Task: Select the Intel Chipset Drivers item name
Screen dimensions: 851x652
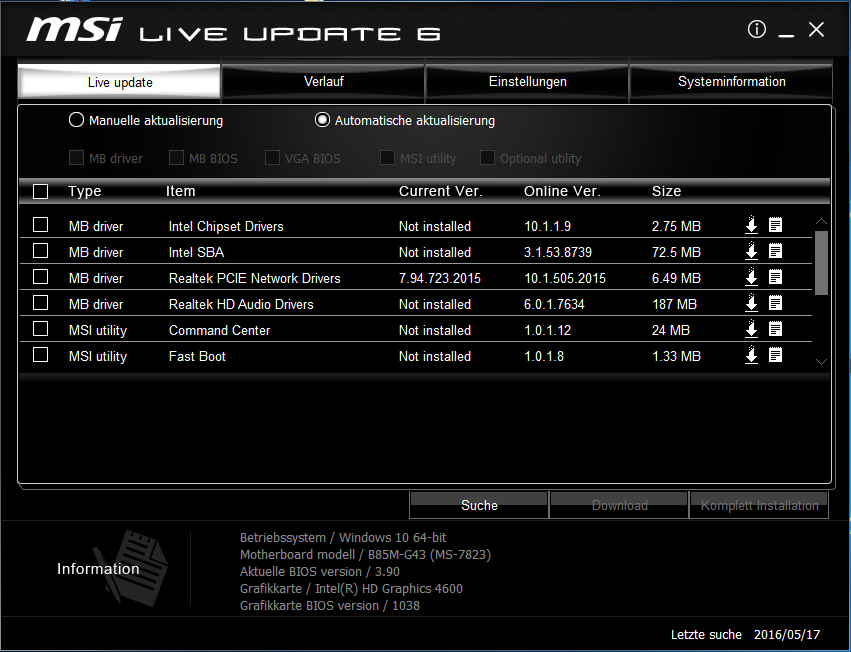Action: tap(226, 226)
